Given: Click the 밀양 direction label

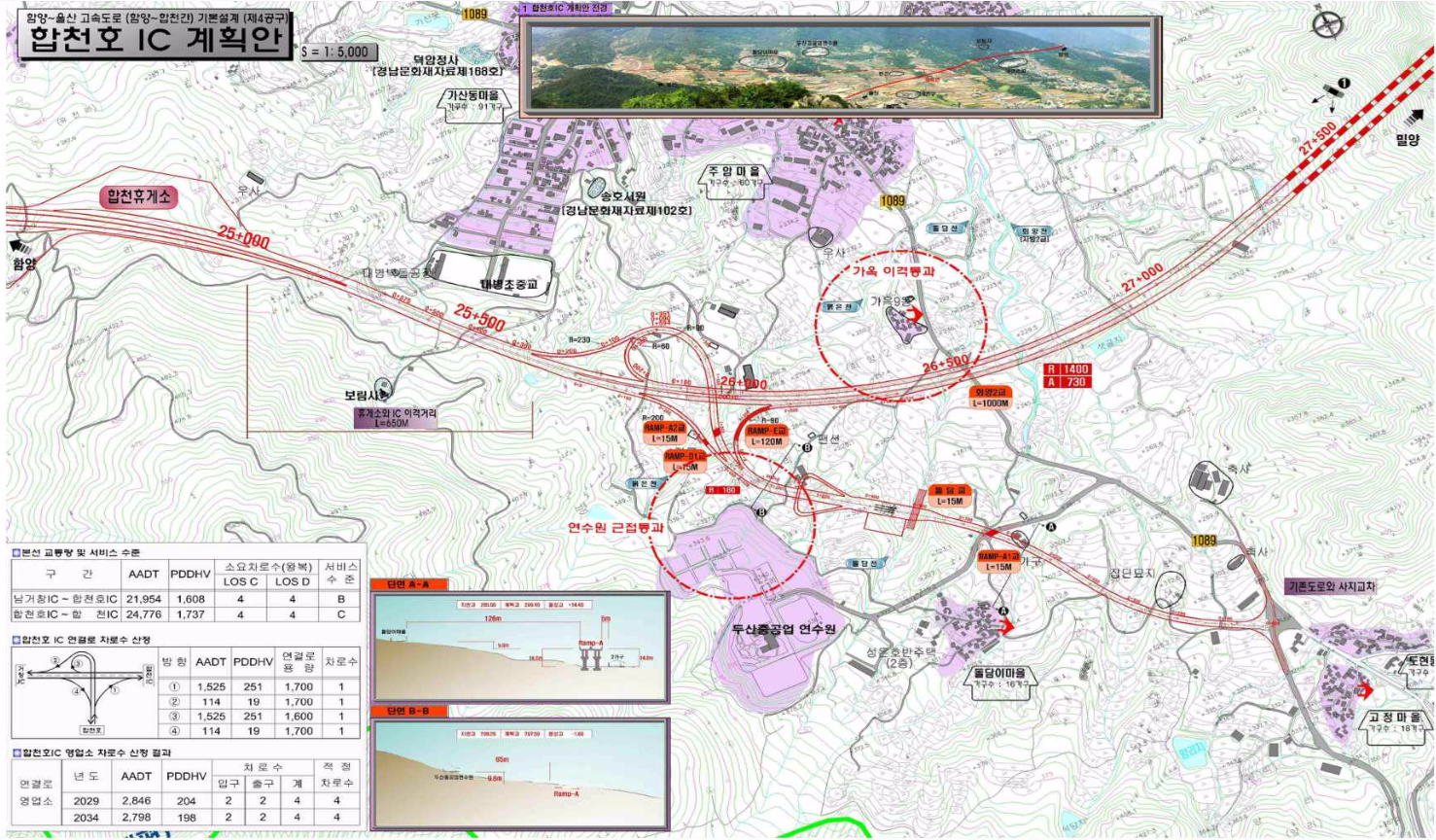Looking at the screenshot, I should click(1408, 140).
